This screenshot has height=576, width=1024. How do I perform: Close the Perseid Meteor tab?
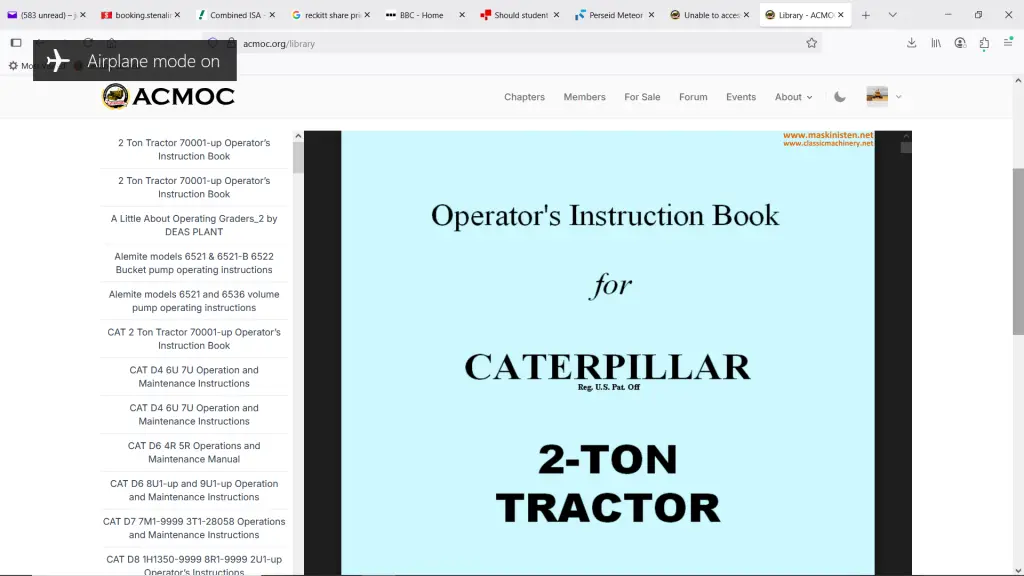(x=651, y=15)
